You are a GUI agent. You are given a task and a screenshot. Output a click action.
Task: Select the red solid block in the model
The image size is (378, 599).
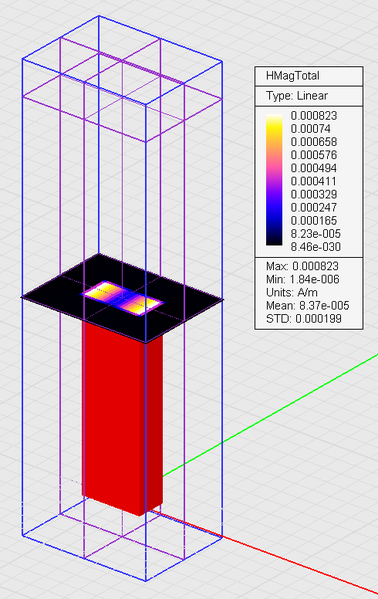tap(122, 420)
